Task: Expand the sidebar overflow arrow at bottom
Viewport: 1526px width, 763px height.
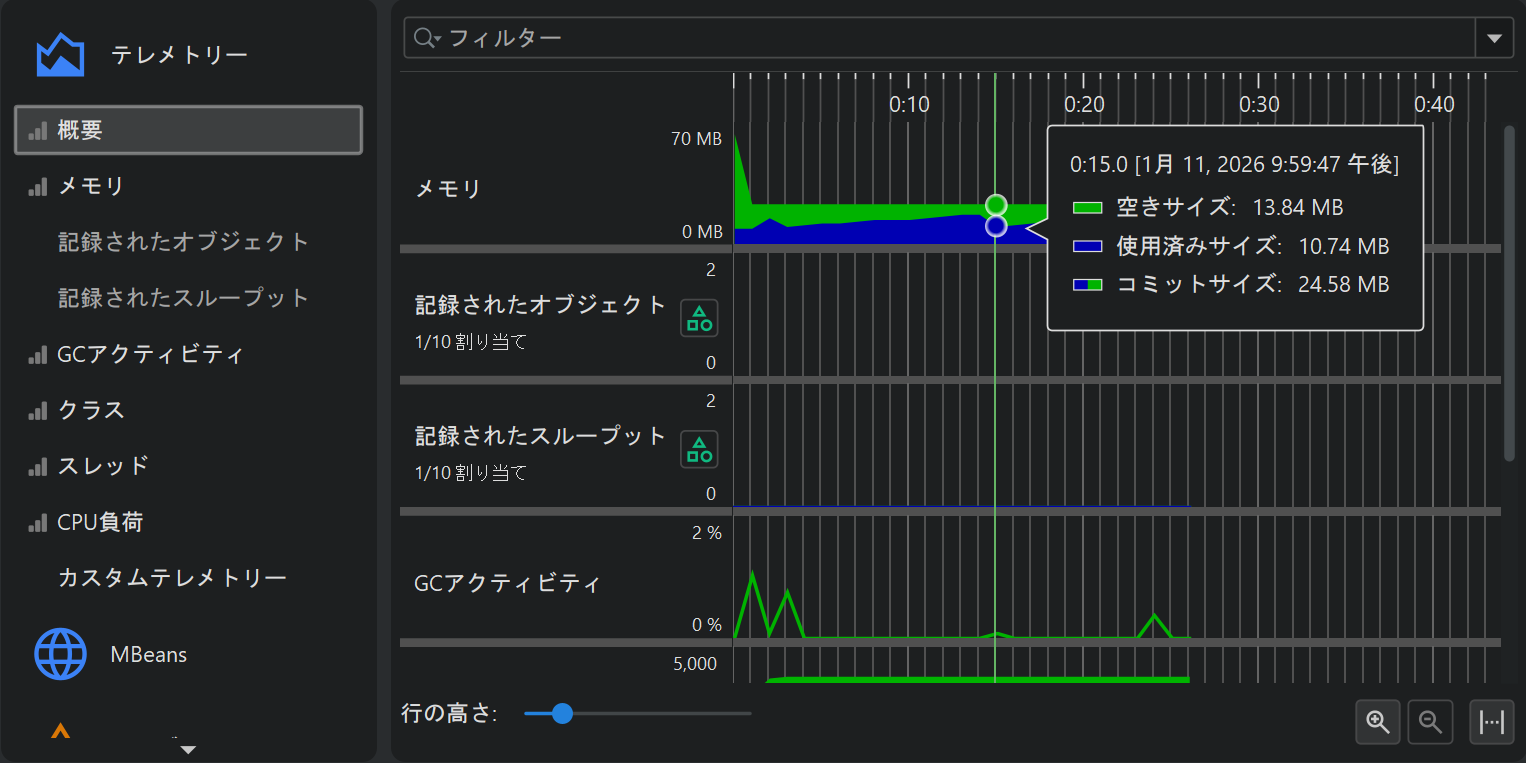Action: coord(187,749)
